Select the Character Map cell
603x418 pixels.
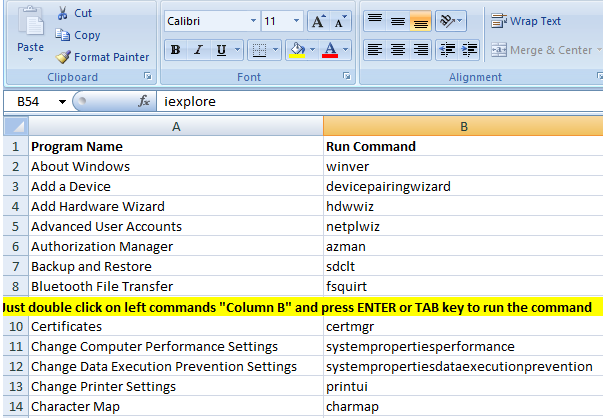coord(176,406)
